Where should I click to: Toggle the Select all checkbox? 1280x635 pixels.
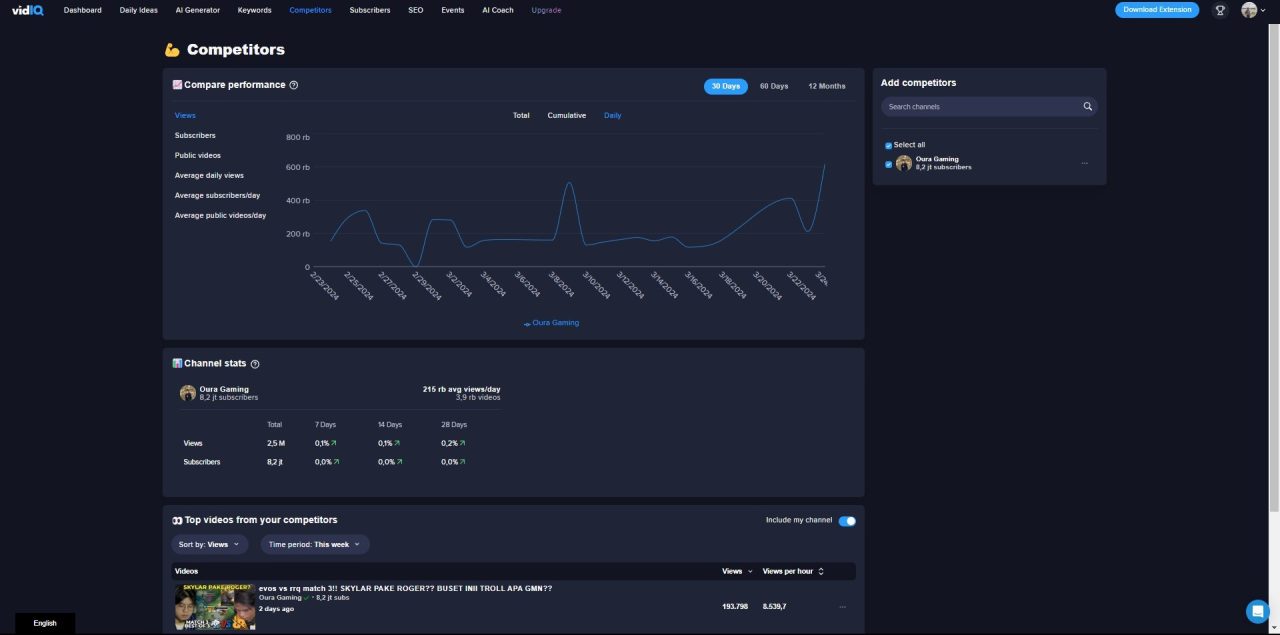(888, 146)
